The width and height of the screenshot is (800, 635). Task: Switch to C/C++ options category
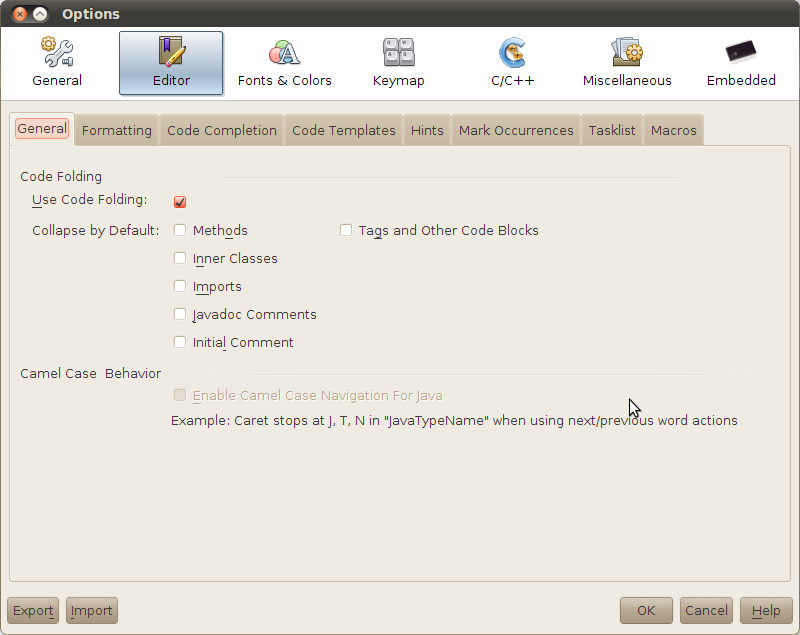513,63
